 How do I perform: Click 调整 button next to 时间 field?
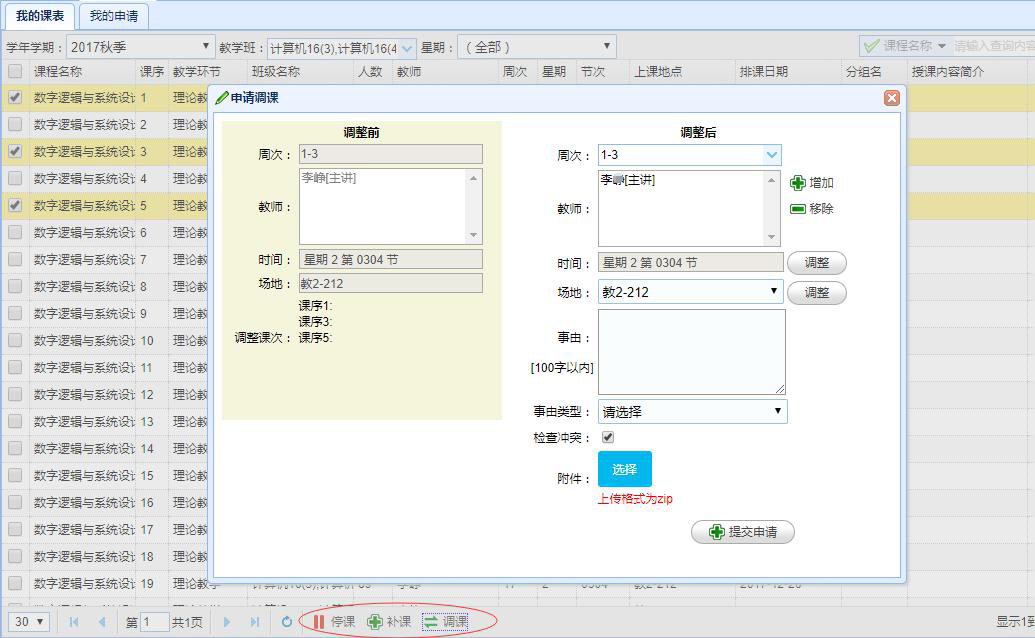(x=817, y=263)
